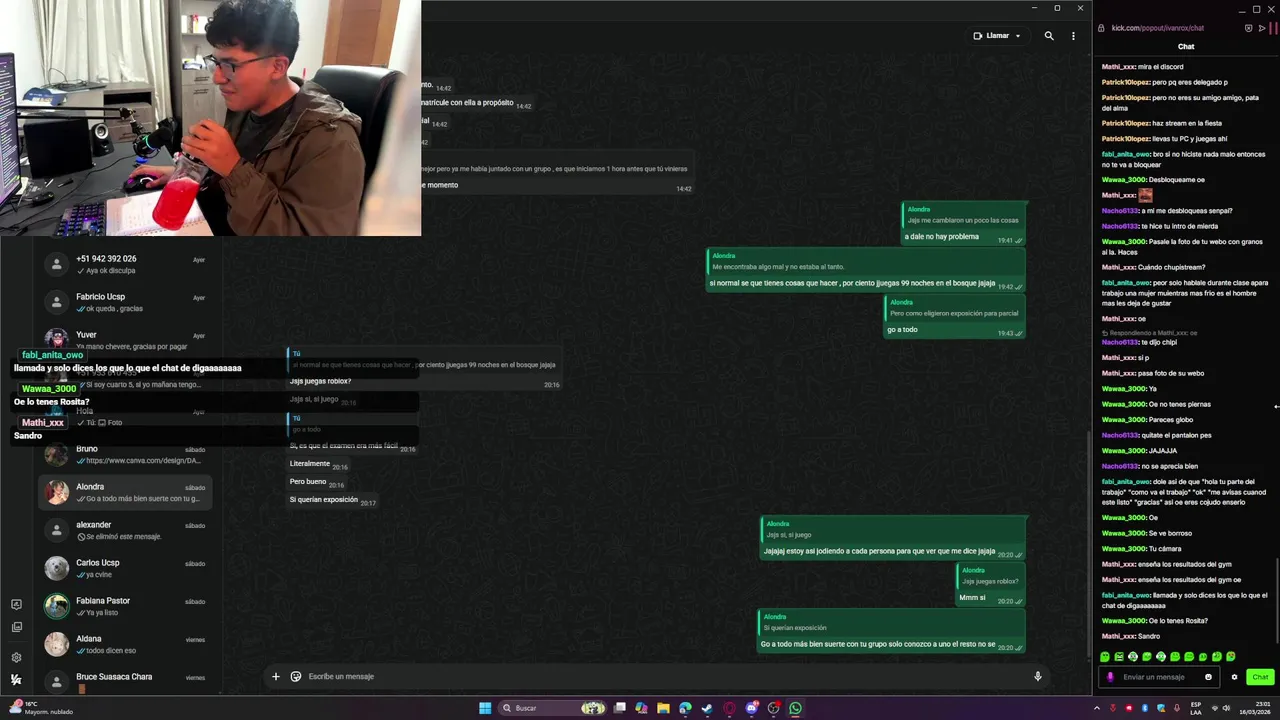
Task: Open OBS Studio from the taskbar
Action: (x=773, y=708)
